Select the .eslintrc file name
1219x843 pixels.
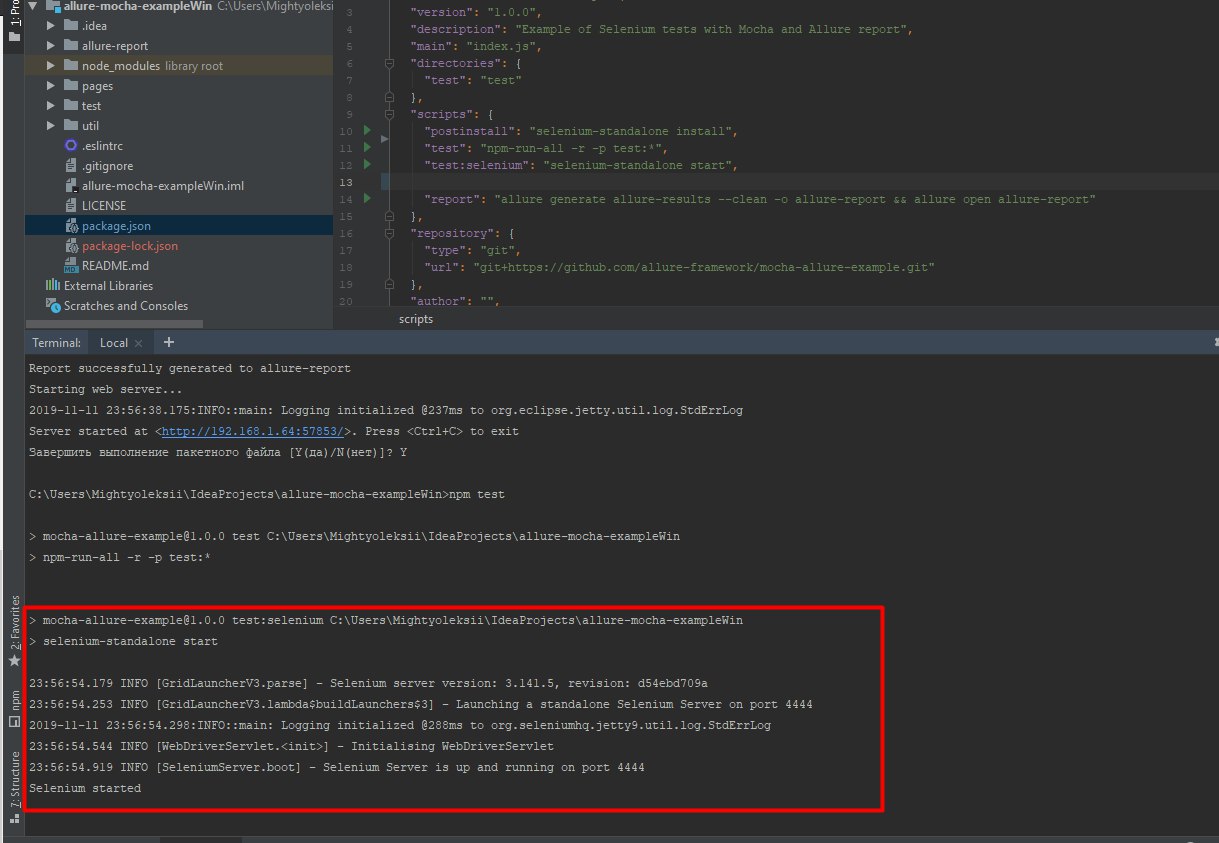[x=102, y=146]
